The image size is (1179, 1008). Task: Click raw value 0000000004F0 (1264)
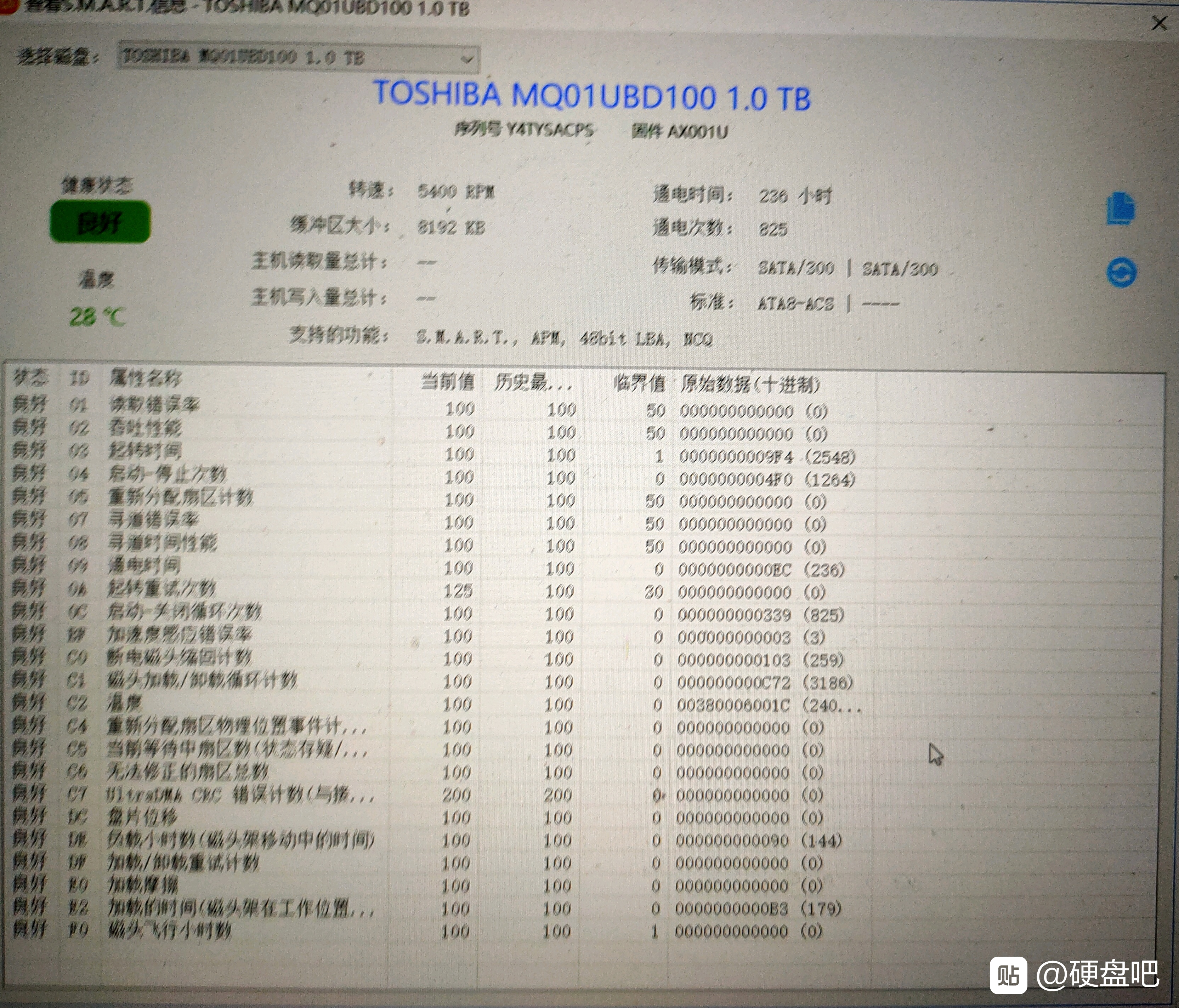click(x=766, y=479)
